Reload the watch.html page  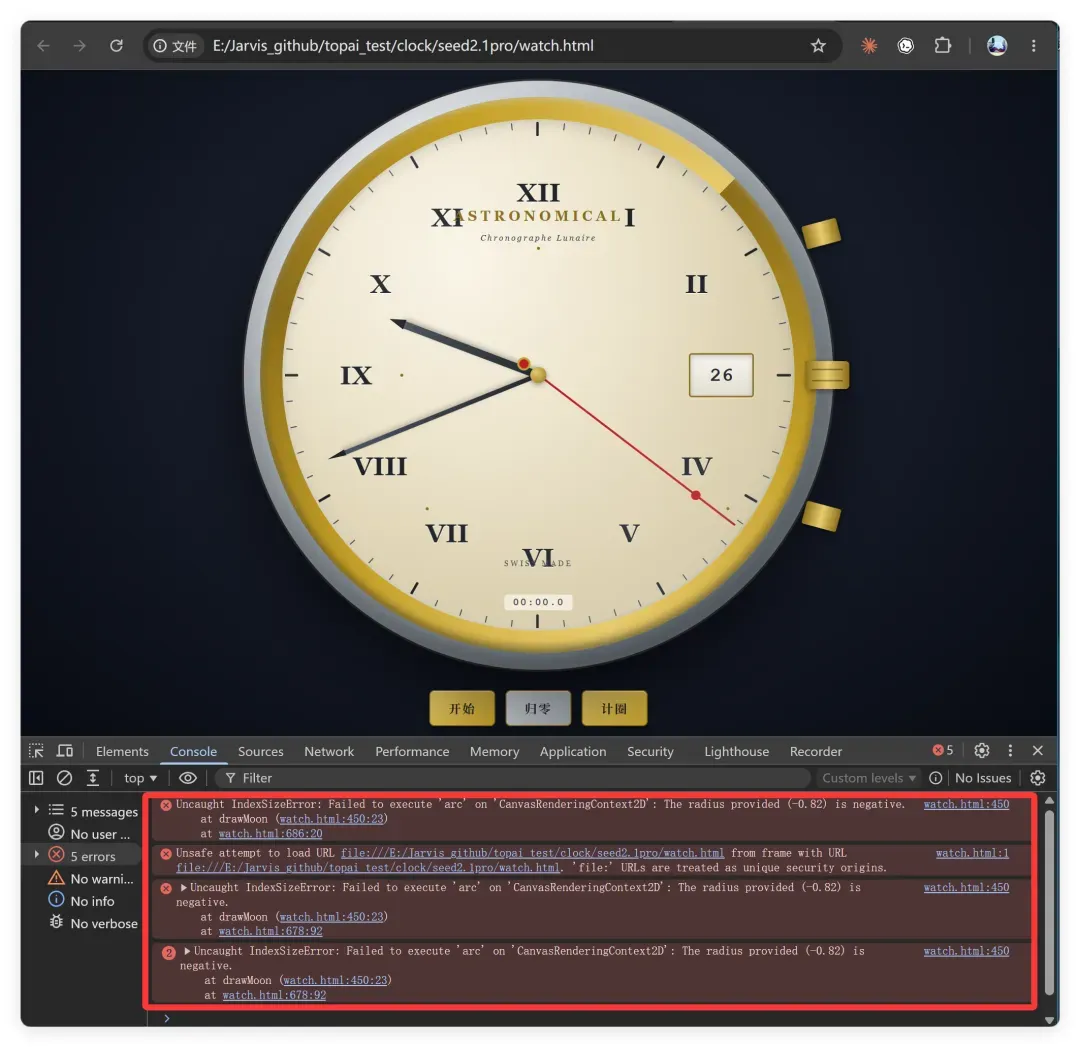116,45
